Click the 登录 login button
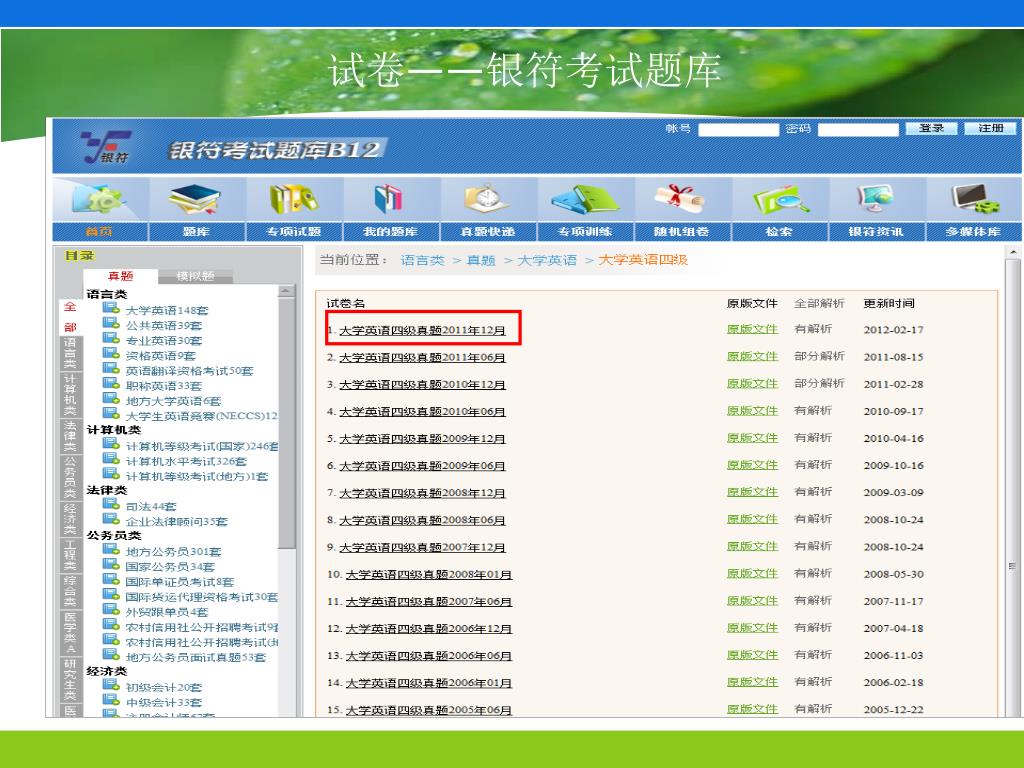 [931, 129]
